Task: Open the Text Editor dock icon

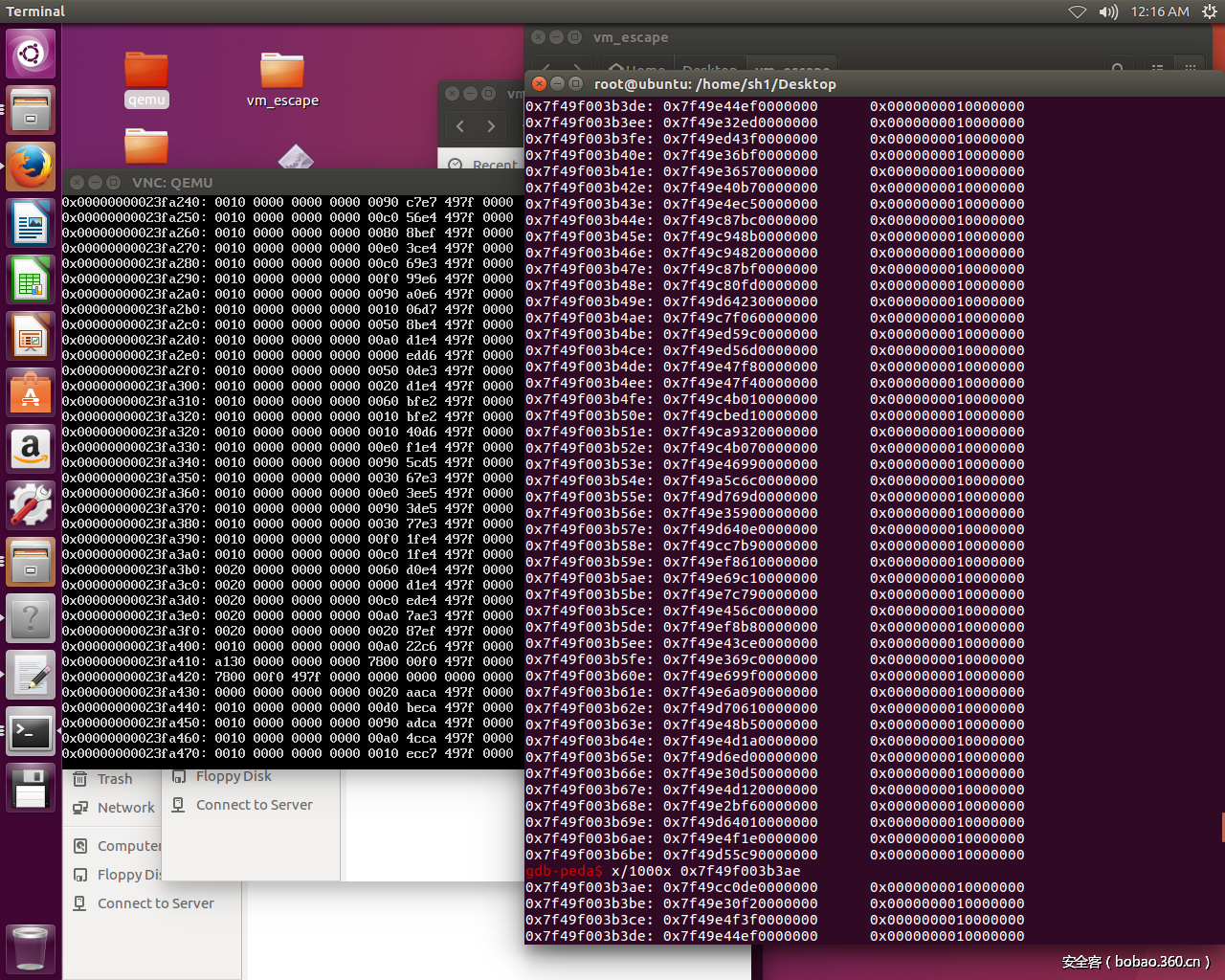Action: click(31, 676)
